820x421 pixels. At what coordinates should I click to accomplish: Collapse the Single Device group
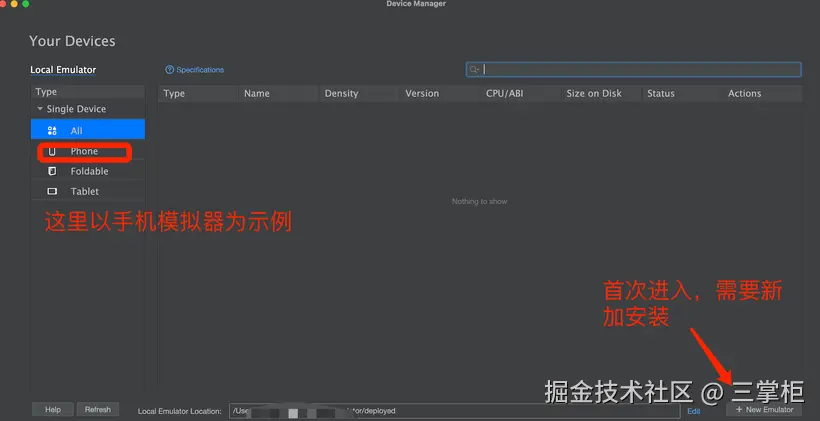pos(40,109)
